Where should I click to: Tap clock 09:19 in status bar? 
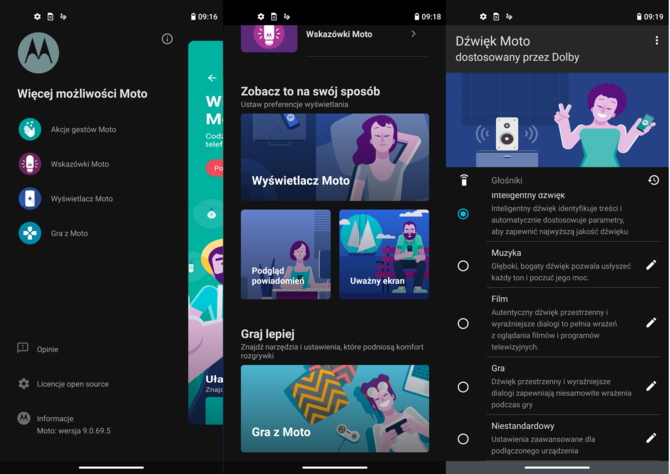(653, 17)
